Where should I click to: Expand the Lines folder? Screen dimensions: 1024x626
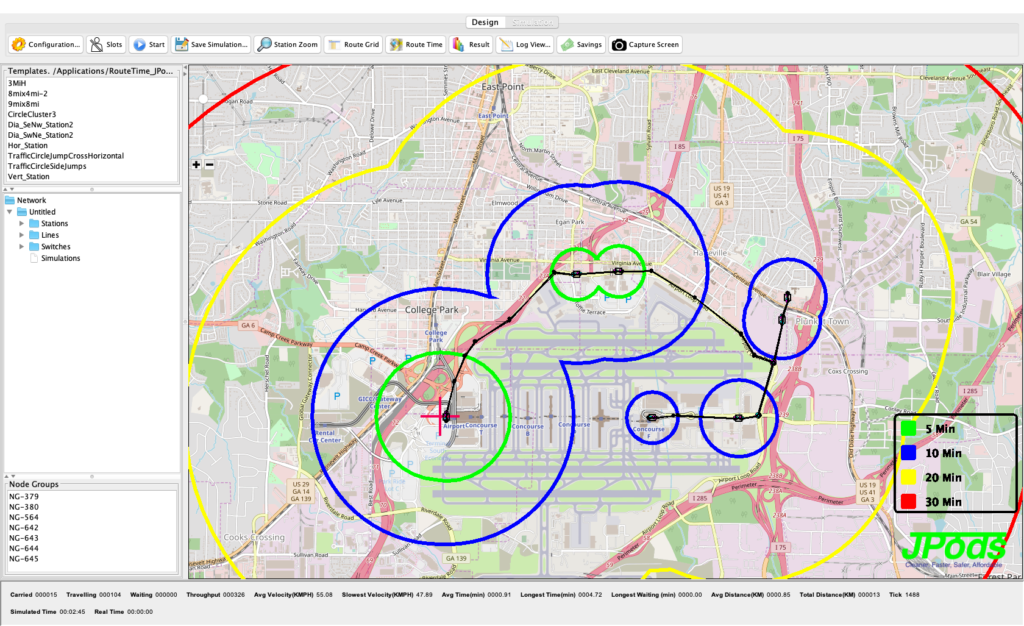pos(22,235)
